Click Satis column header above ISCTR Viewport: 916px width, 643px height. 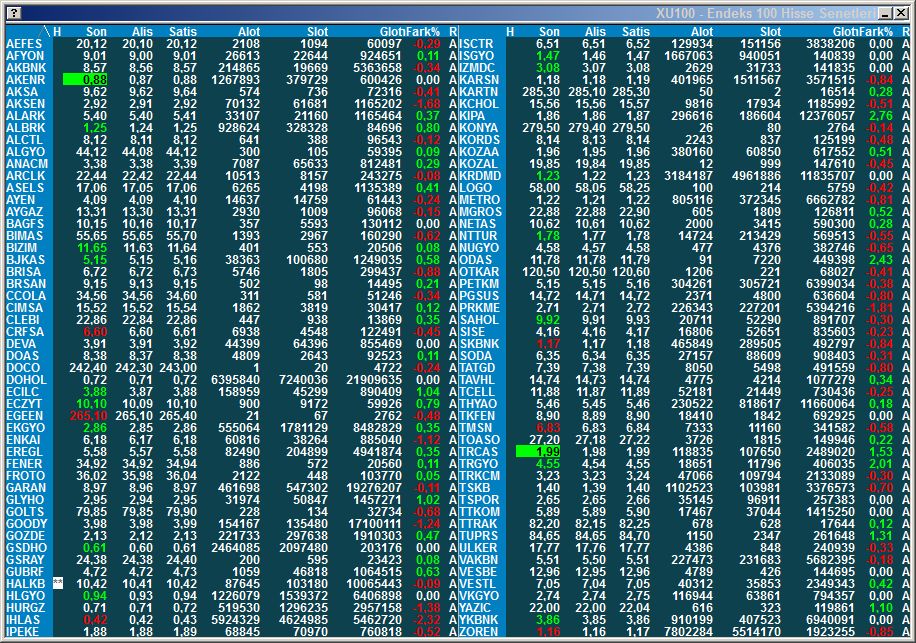pyautogui.click(x=636, y=32)
